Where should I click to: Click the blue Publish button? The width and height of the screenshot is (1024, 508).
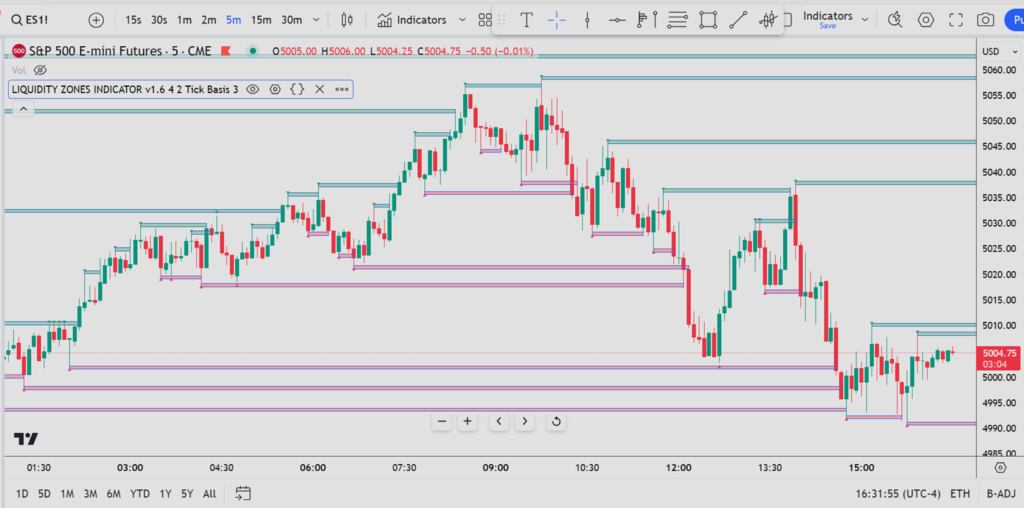click(1014, 20)
